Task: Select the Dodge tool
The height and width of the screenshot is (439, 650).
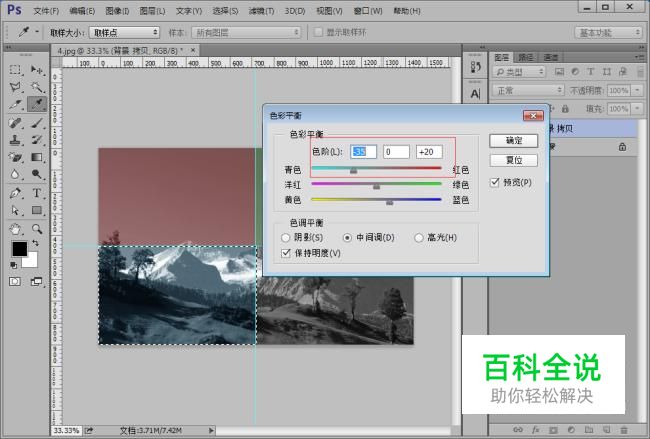Action: pos(37,174)
